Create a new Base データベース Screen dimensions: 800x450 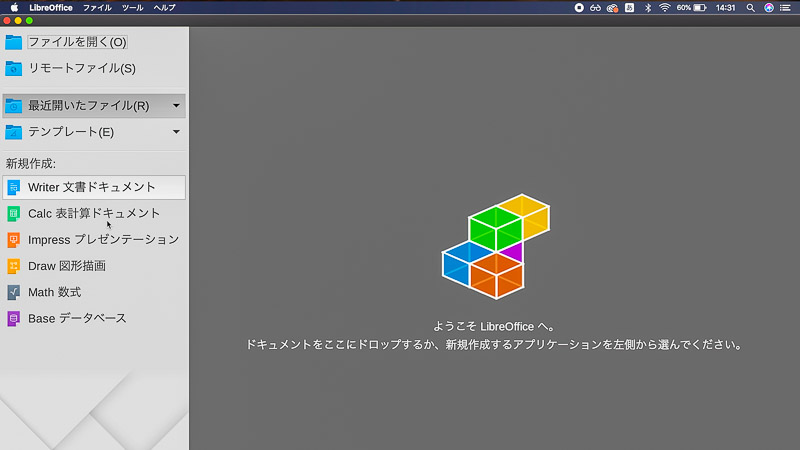94,319
